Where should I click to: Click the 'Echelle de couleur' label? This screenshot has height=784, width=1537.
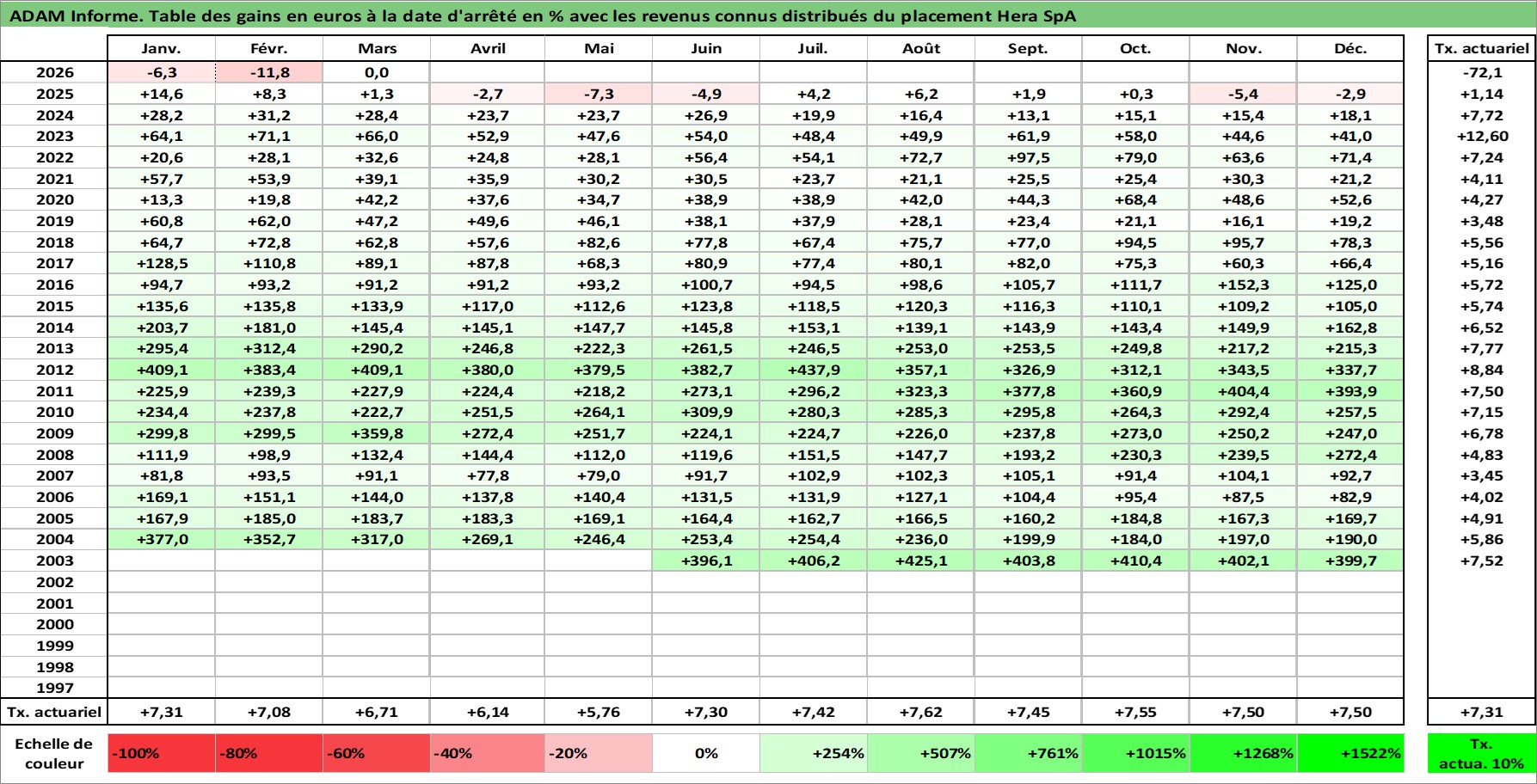pyautogui.click(x=54, y=753)
